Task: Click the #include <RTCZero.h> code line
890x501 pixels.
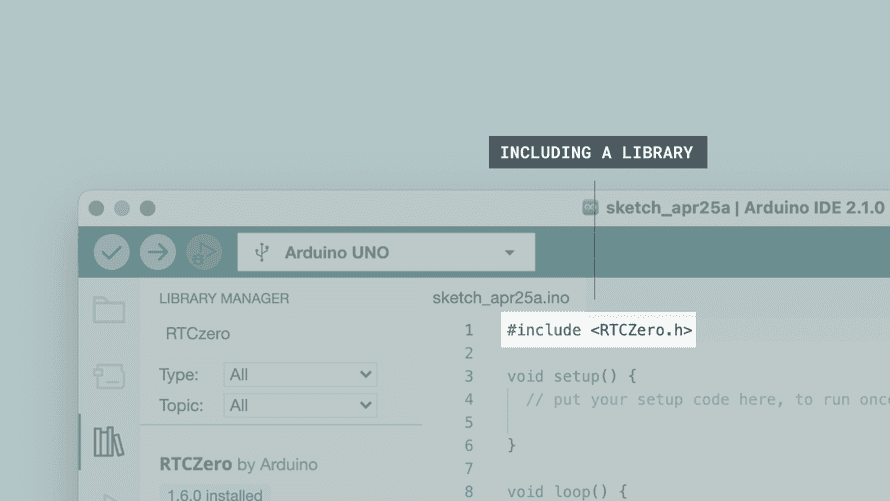Action: [x=599, y=330]
